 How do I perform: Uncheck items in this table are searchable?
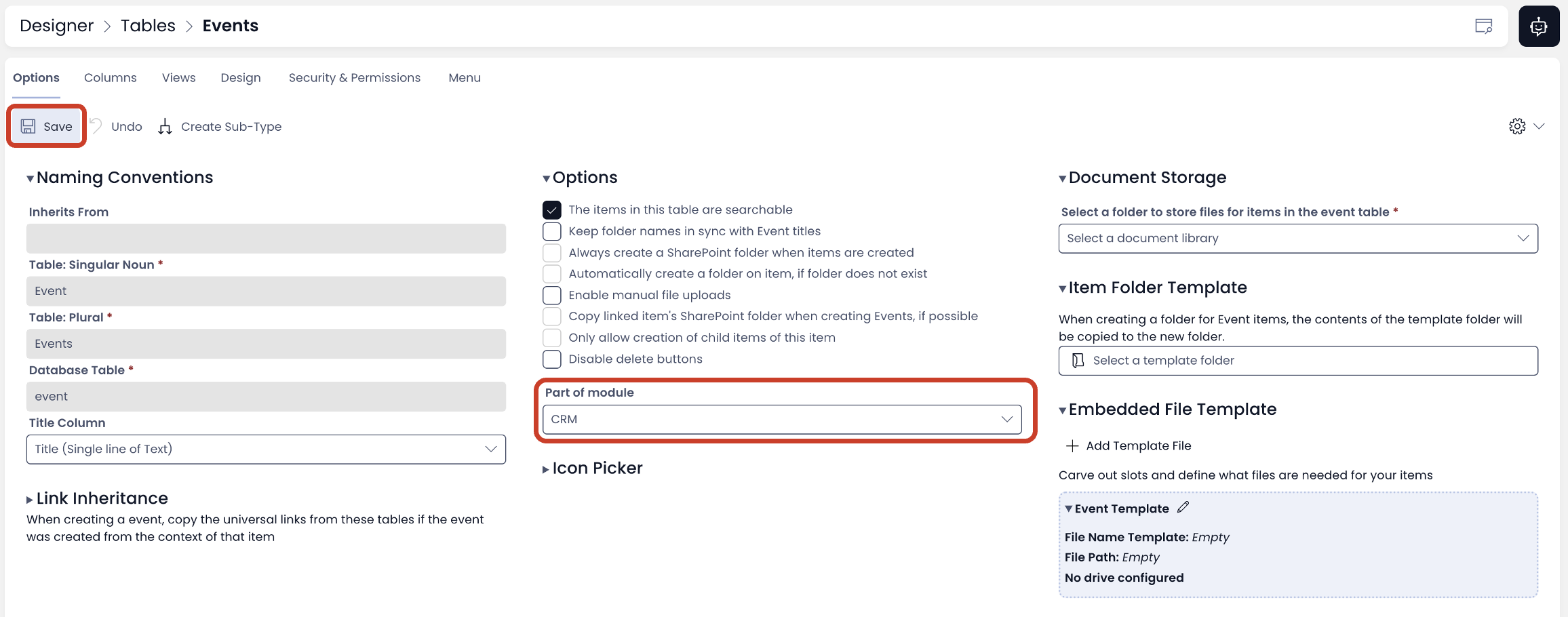552,210
